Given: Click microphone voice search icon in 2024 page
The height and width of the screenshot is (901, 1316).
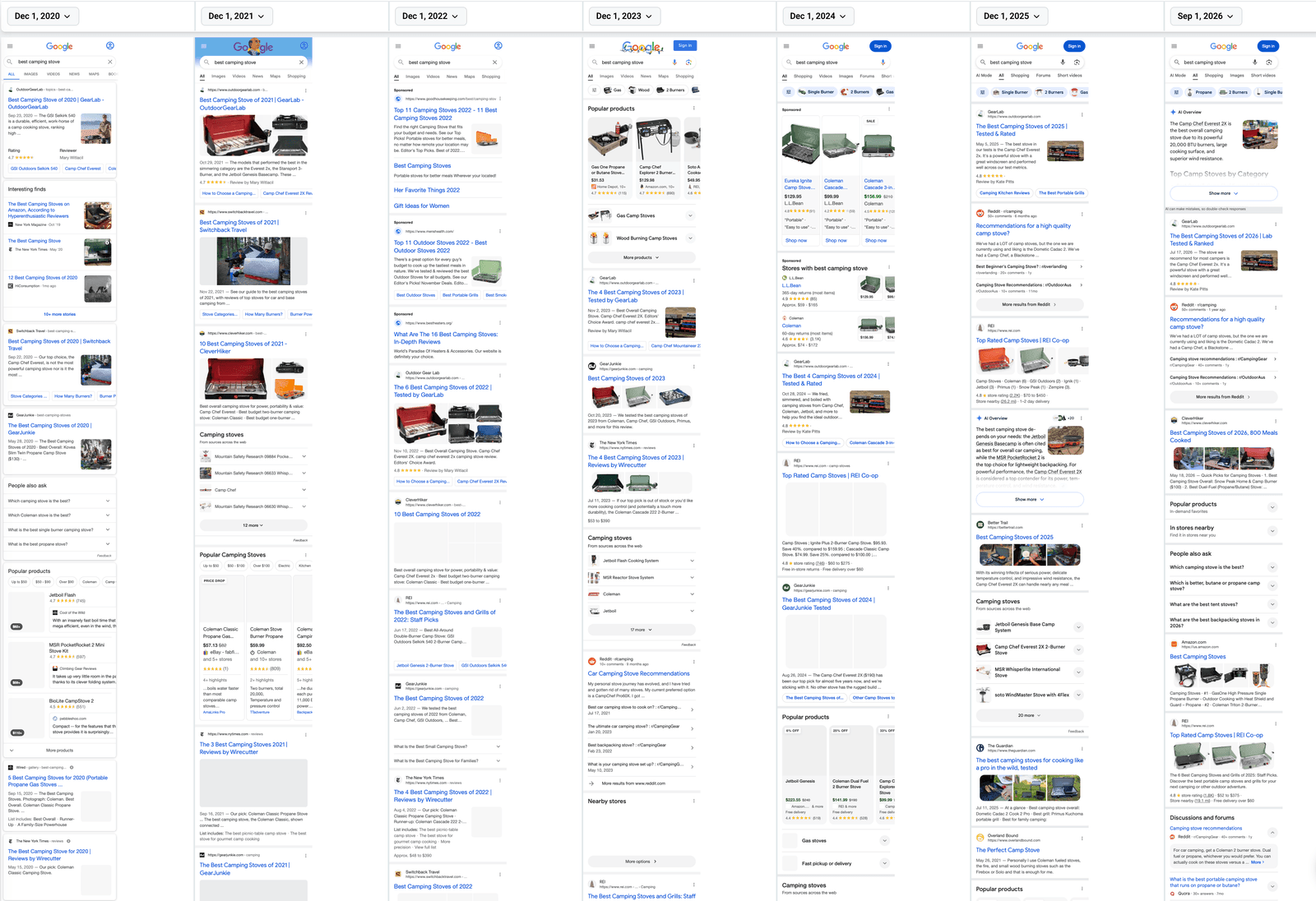Looking at the screenshot, I should 883,62.
